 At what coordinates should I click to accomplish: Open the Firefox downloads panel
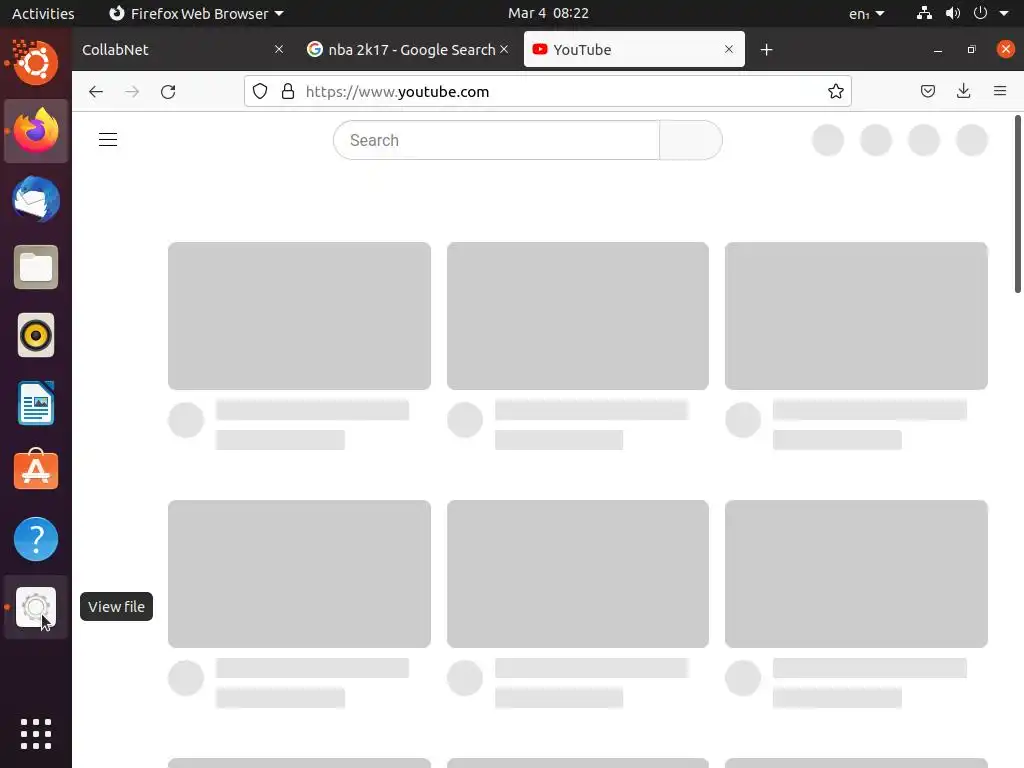[963, 91]
